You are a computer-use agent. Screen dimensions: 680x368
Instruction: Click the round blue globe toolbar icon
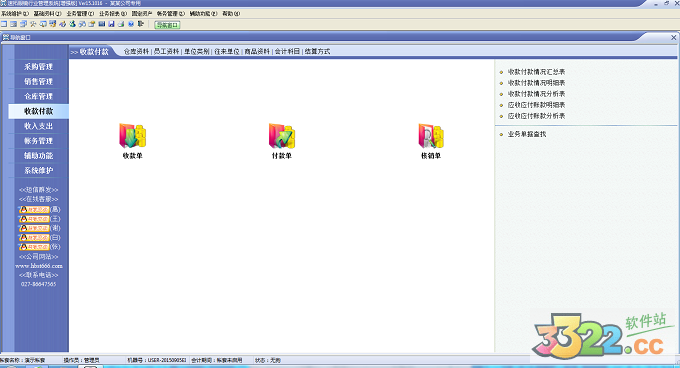point(131,24)
